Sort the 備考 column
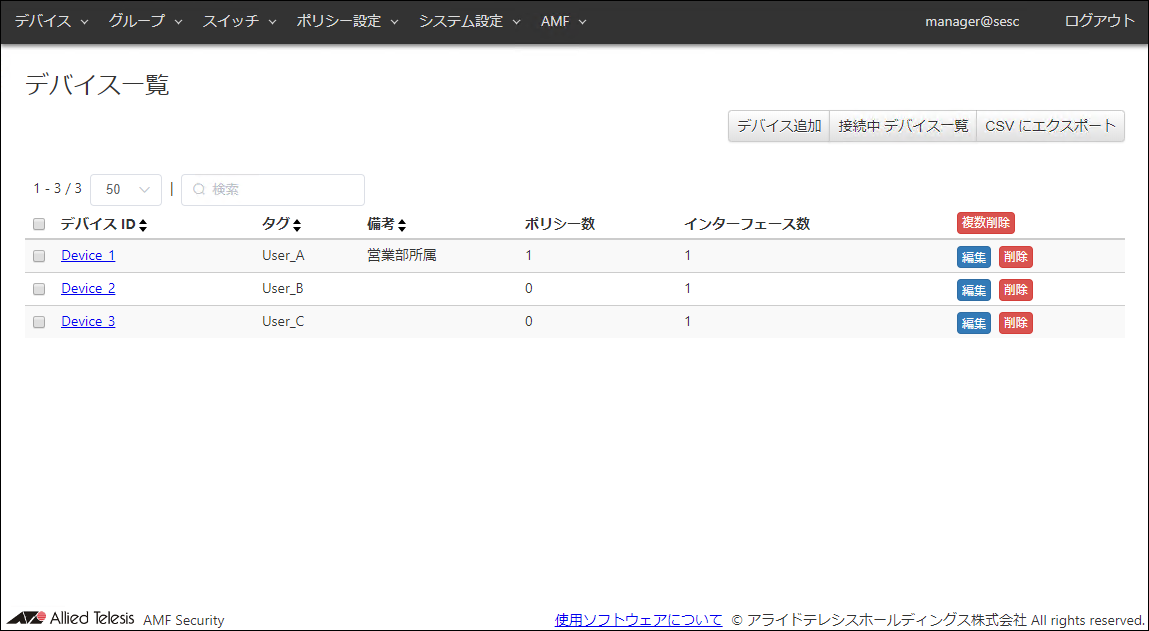 [x=401, y=225]
